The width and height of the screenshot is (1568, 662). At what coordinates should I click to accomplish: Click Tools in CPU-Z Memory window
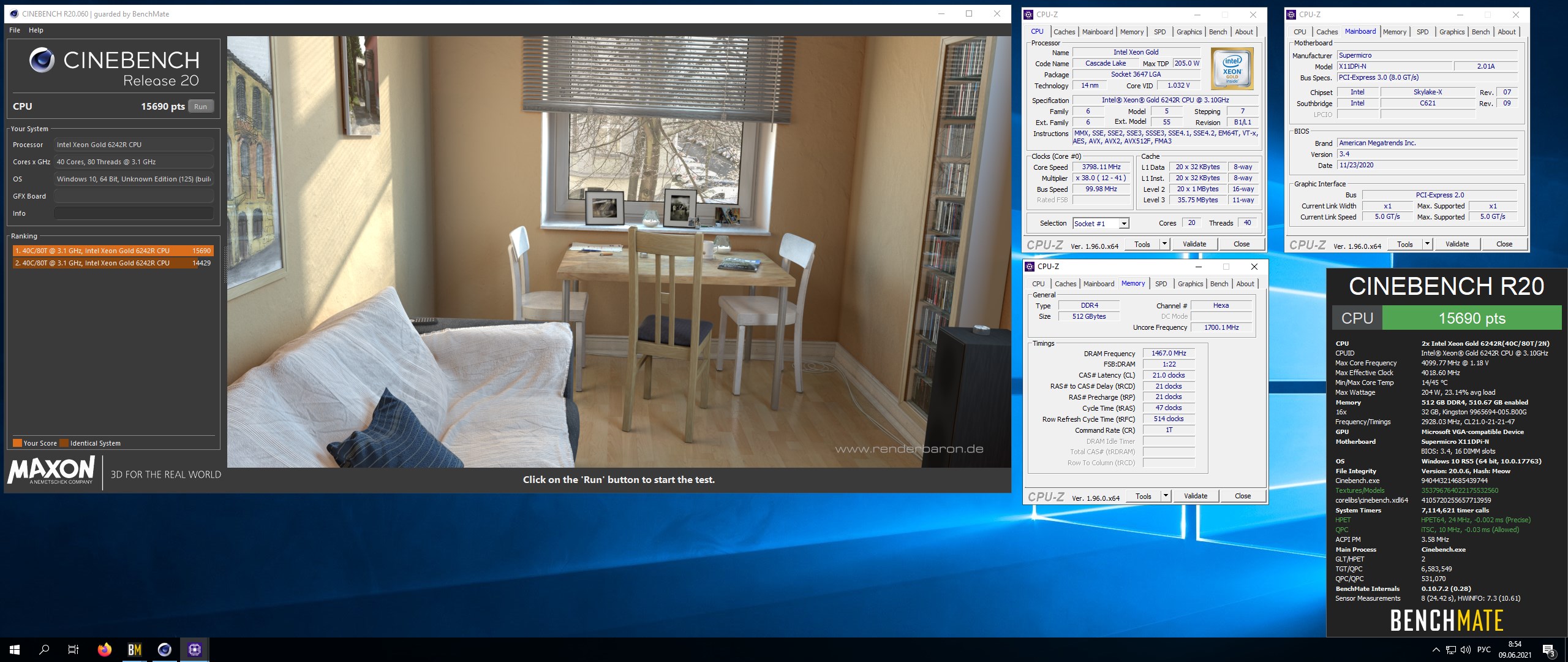coord(1144,496)
